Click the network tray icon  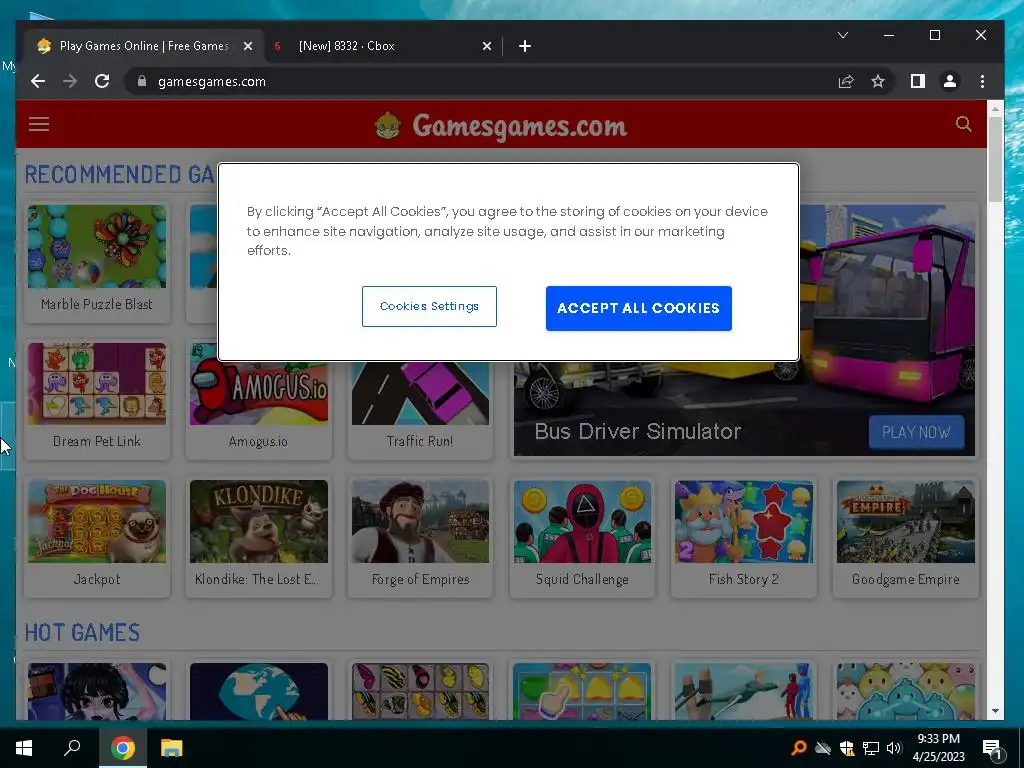coord(871,748)
